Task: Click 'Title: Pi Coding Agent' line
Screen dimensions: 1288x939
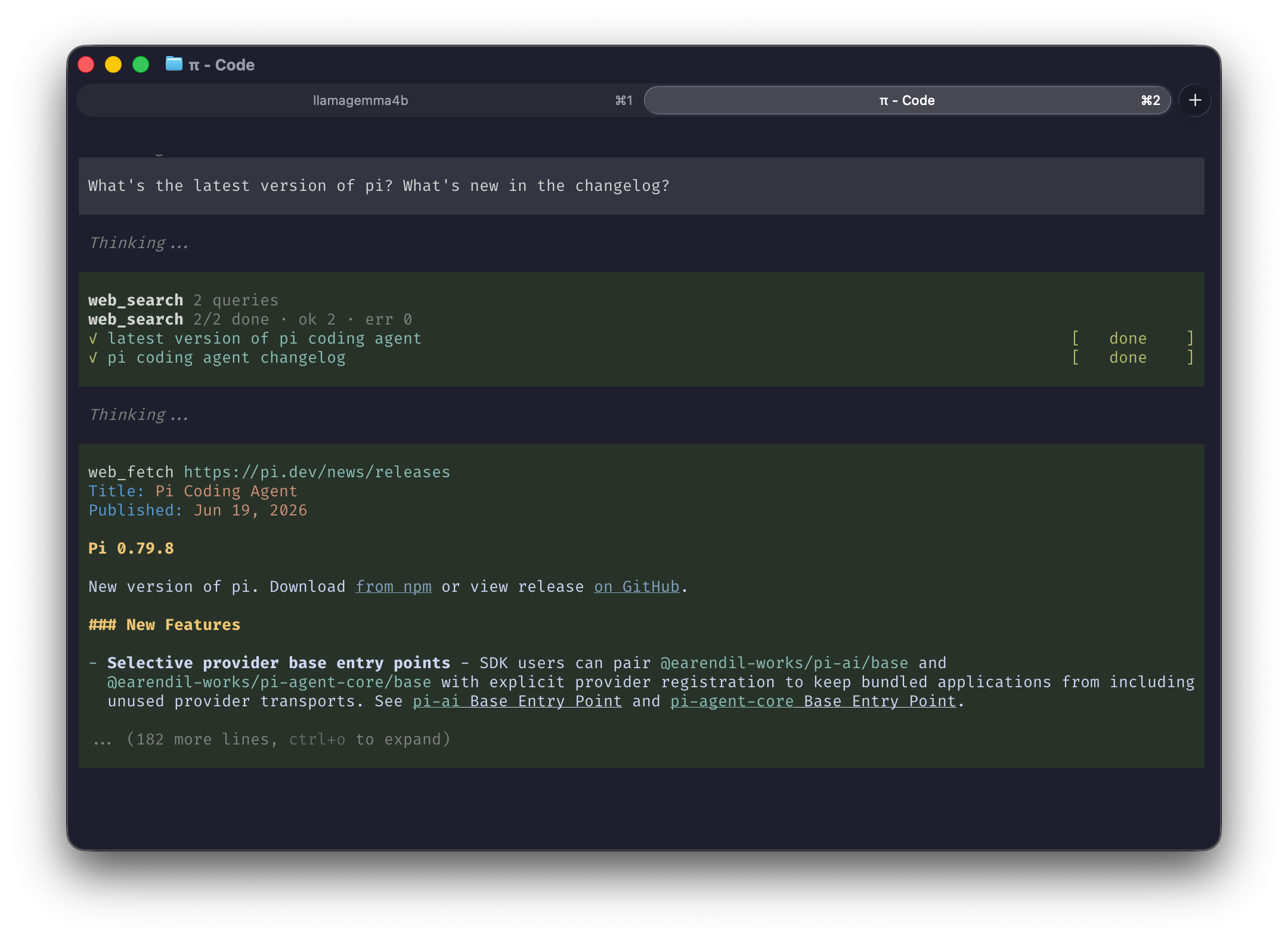Action: (x=193, y=491)
